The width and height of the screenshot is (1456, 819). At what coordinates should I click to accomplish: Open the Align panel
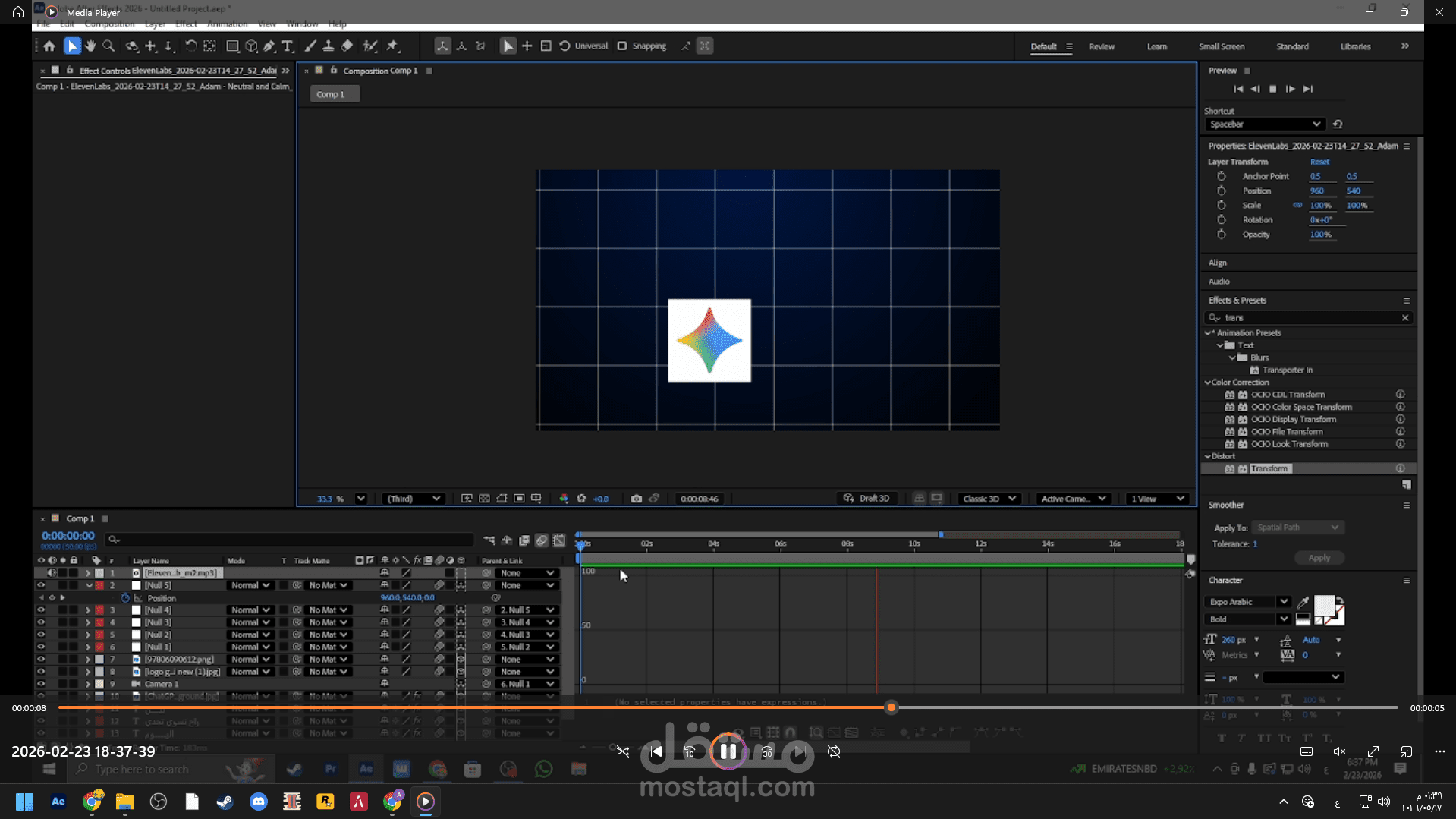point(1217,263)
